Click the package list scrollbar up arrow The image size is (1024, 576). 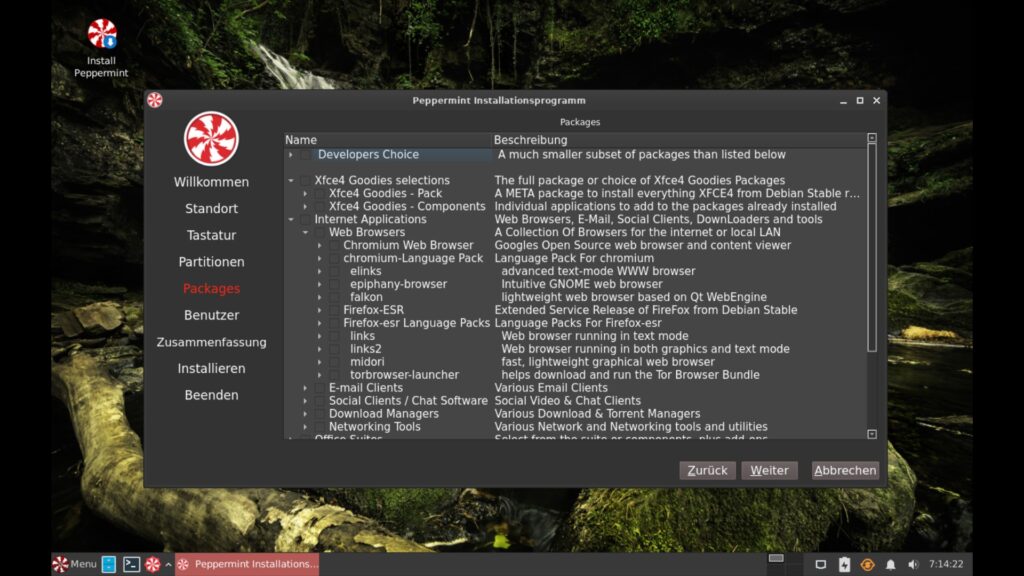click(872, 138)
